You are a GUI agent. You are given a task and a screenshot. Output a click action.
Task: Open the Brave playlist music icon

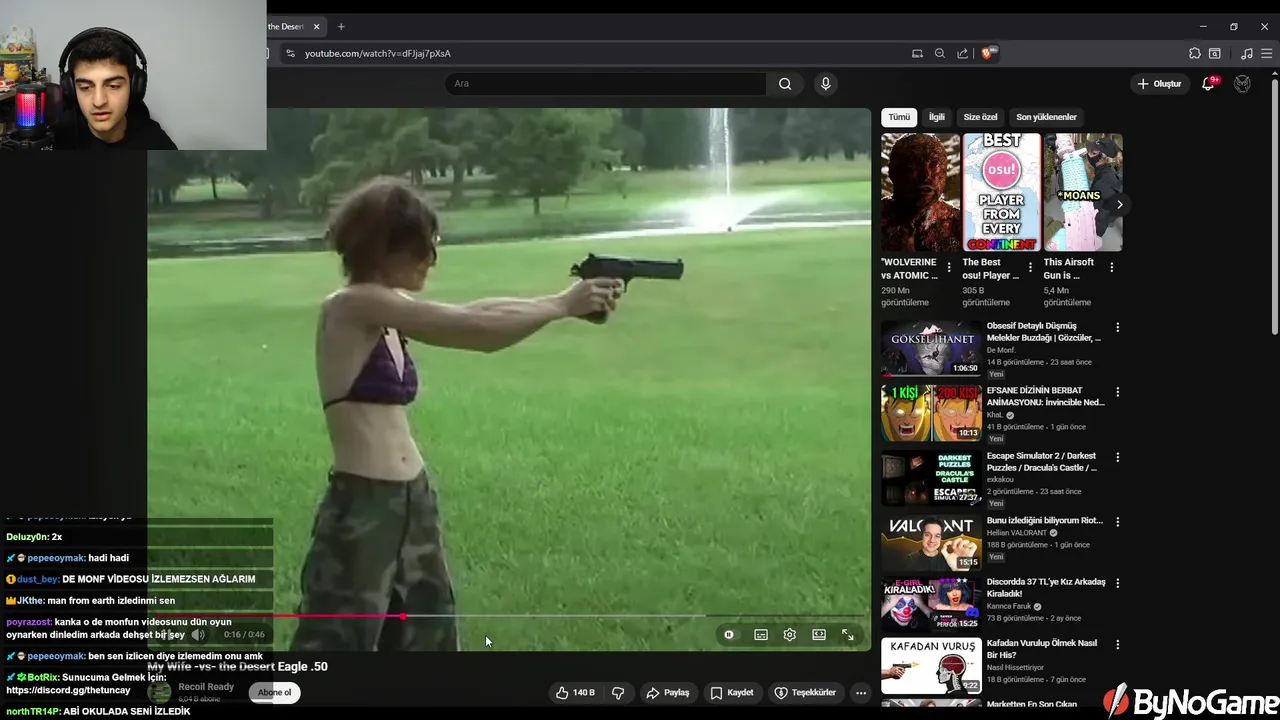pyautogui.click(x=1246, y=53)
